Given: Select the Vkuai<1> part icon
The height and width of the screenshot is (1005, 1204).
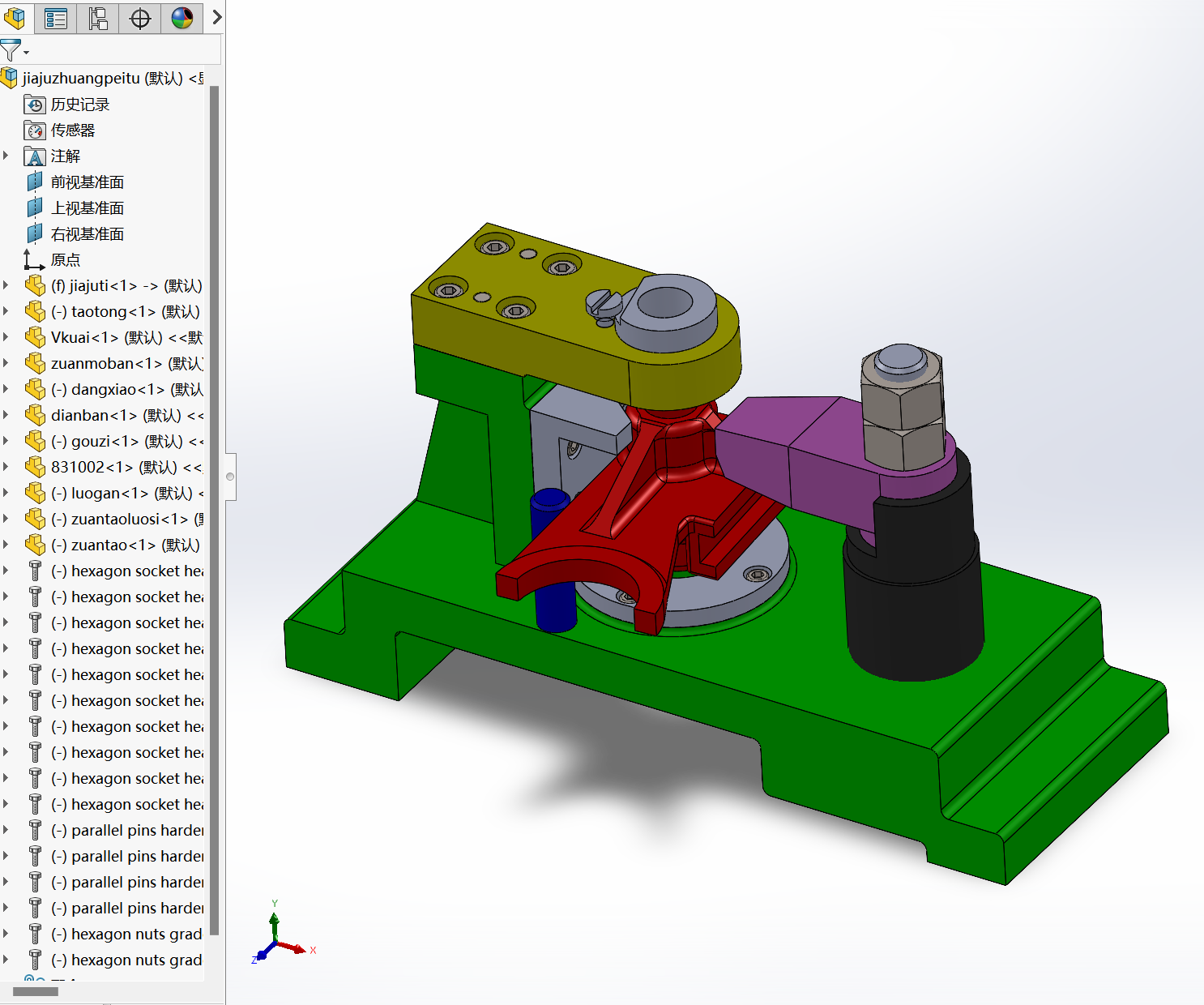Looking at the screenshot, I should 35,337.
